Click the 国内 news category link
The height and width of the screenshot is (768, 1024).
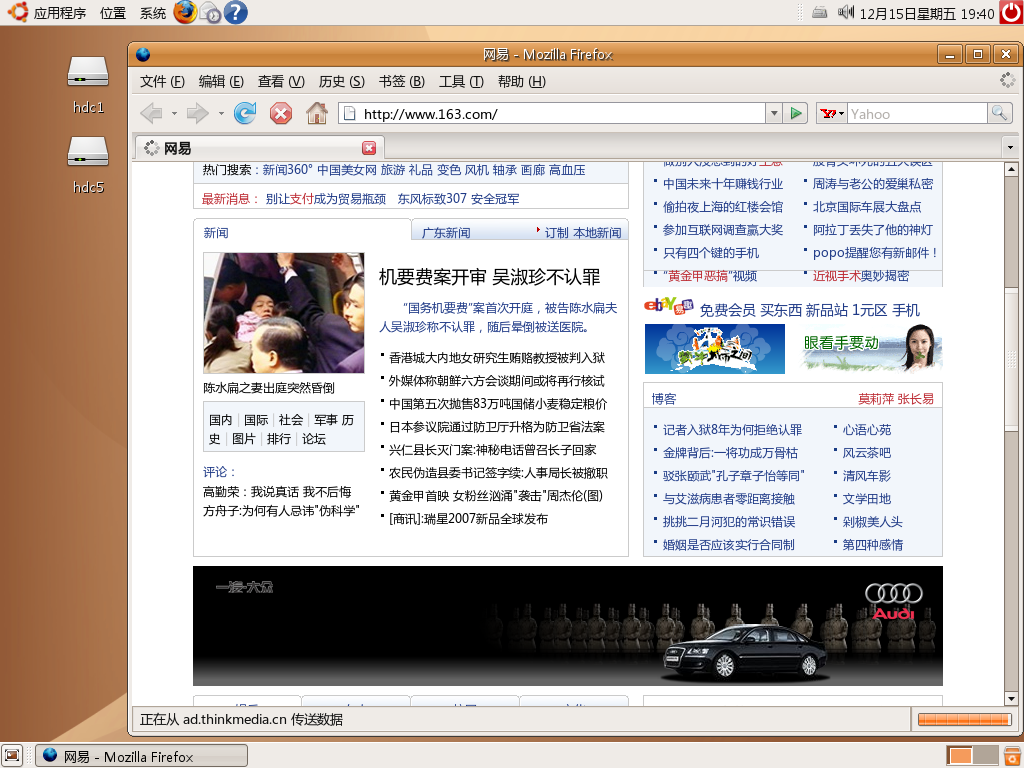click(x=221, y=420)
